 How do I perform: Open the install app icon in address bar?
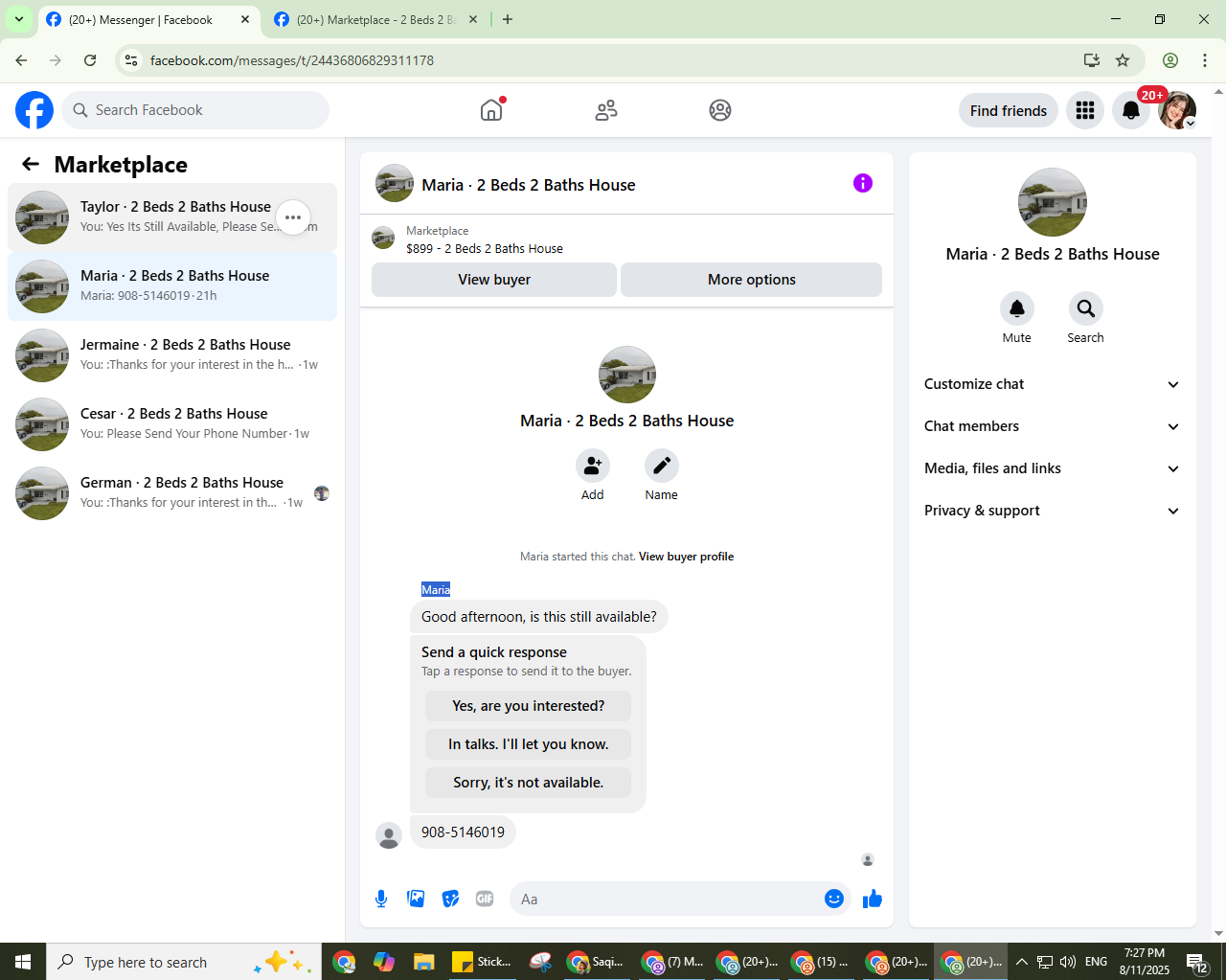click(1092, 60)
